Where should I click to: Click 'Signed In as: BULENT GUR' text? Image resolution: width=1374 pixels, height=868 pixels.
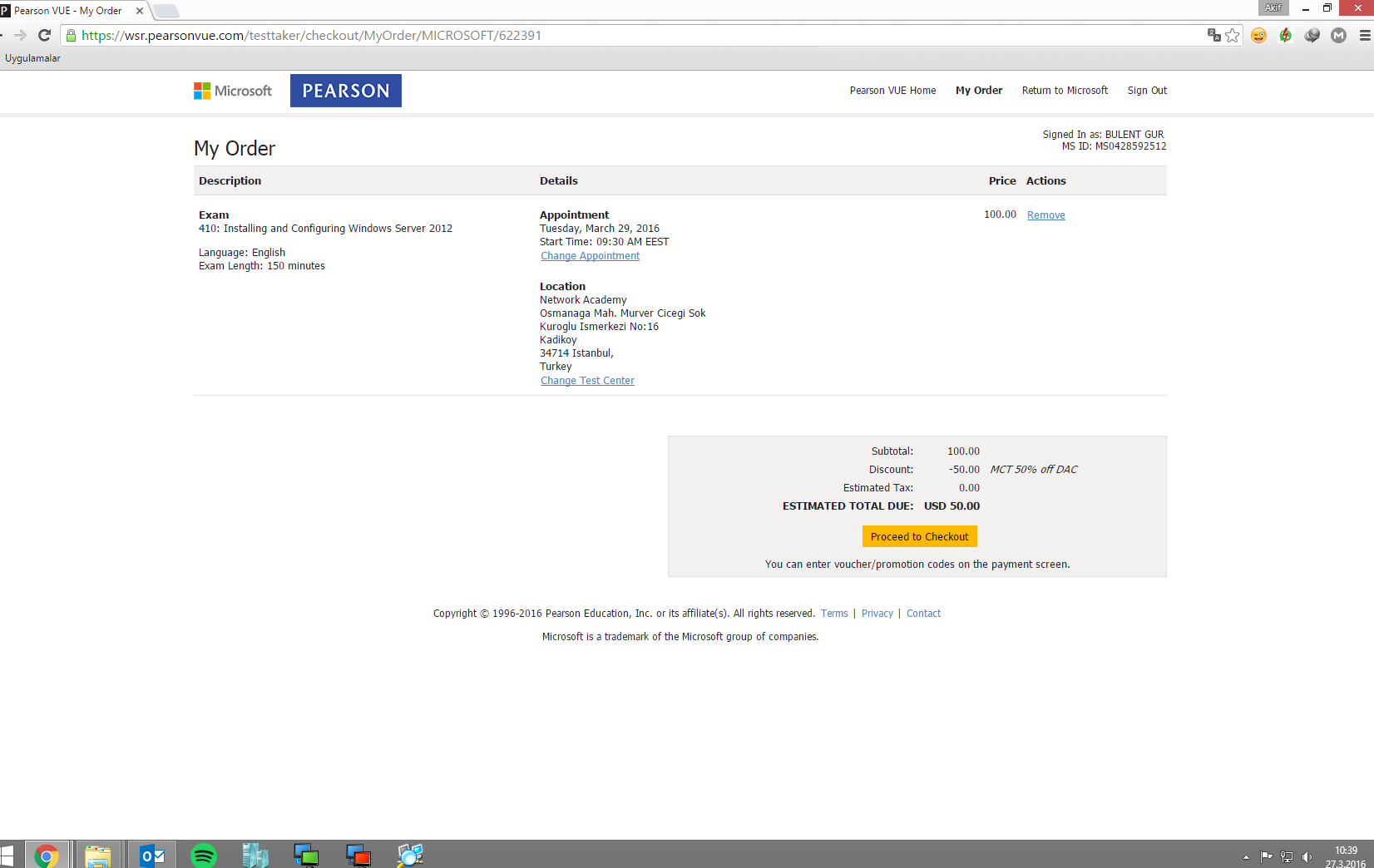pyautogui.click(x=1103, y=135)
